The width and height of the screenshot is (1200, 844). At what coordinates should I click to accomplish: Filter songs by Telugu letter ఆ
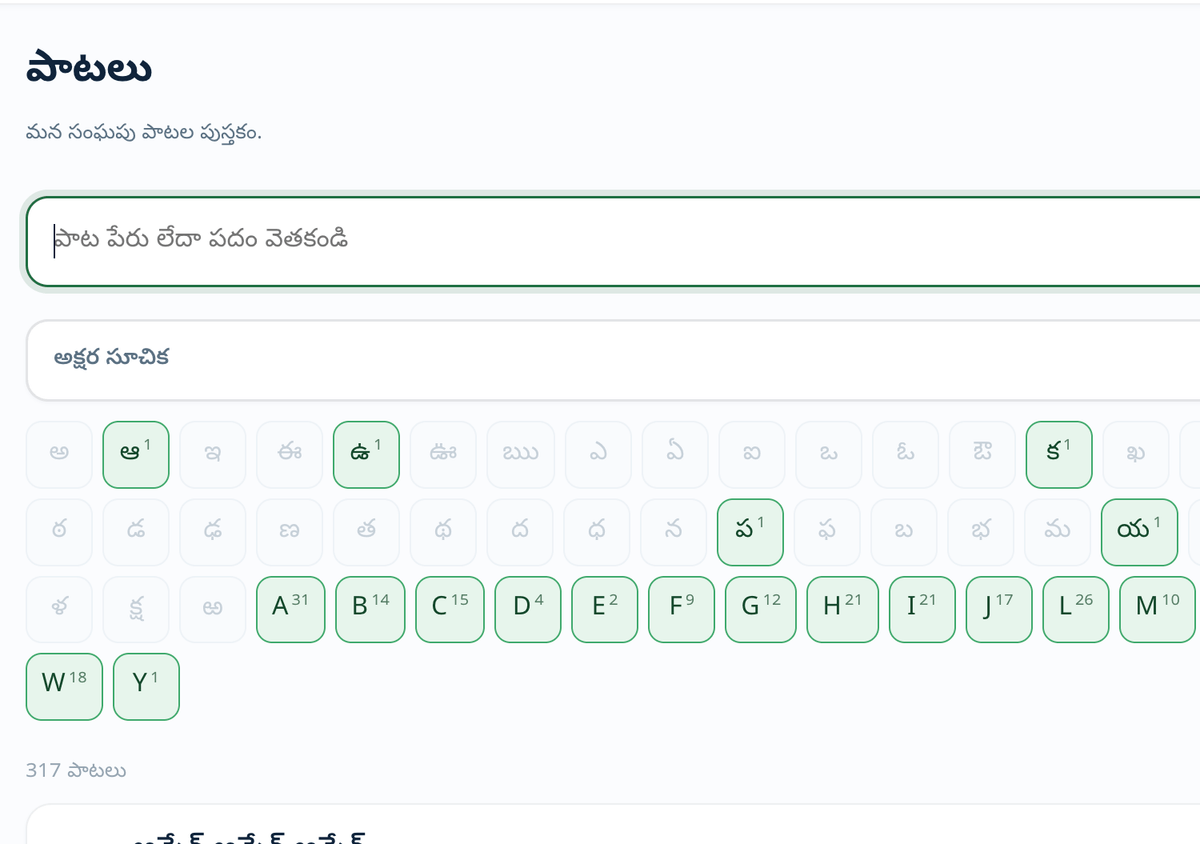(137, 454)
